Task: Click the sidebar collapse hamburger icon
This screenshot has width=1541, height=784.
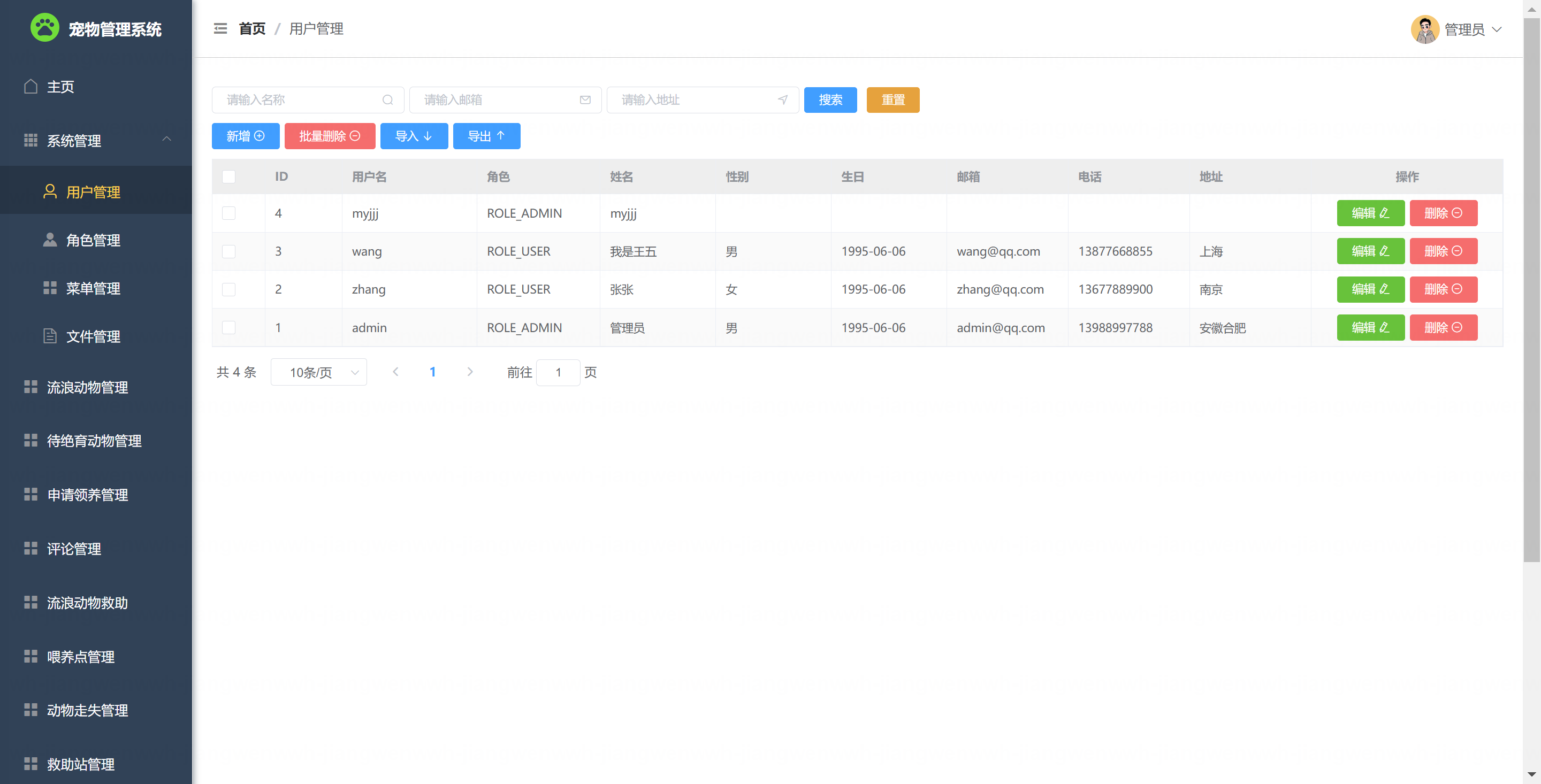Action: click(220, 28)
